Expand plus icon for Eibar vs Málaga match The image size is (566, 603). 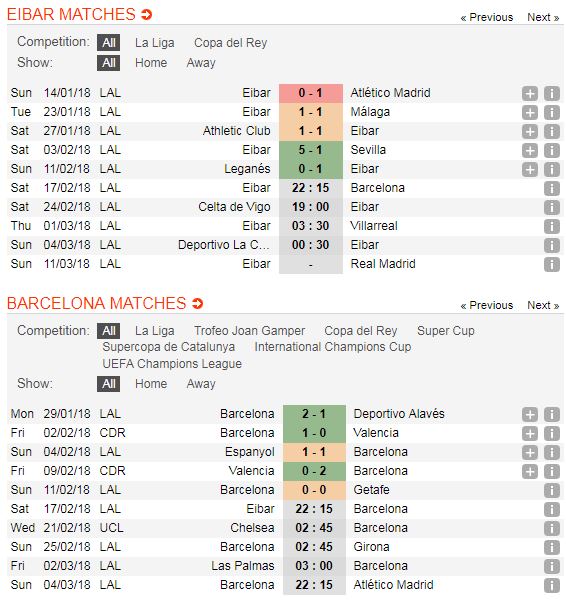click(529, 112)
